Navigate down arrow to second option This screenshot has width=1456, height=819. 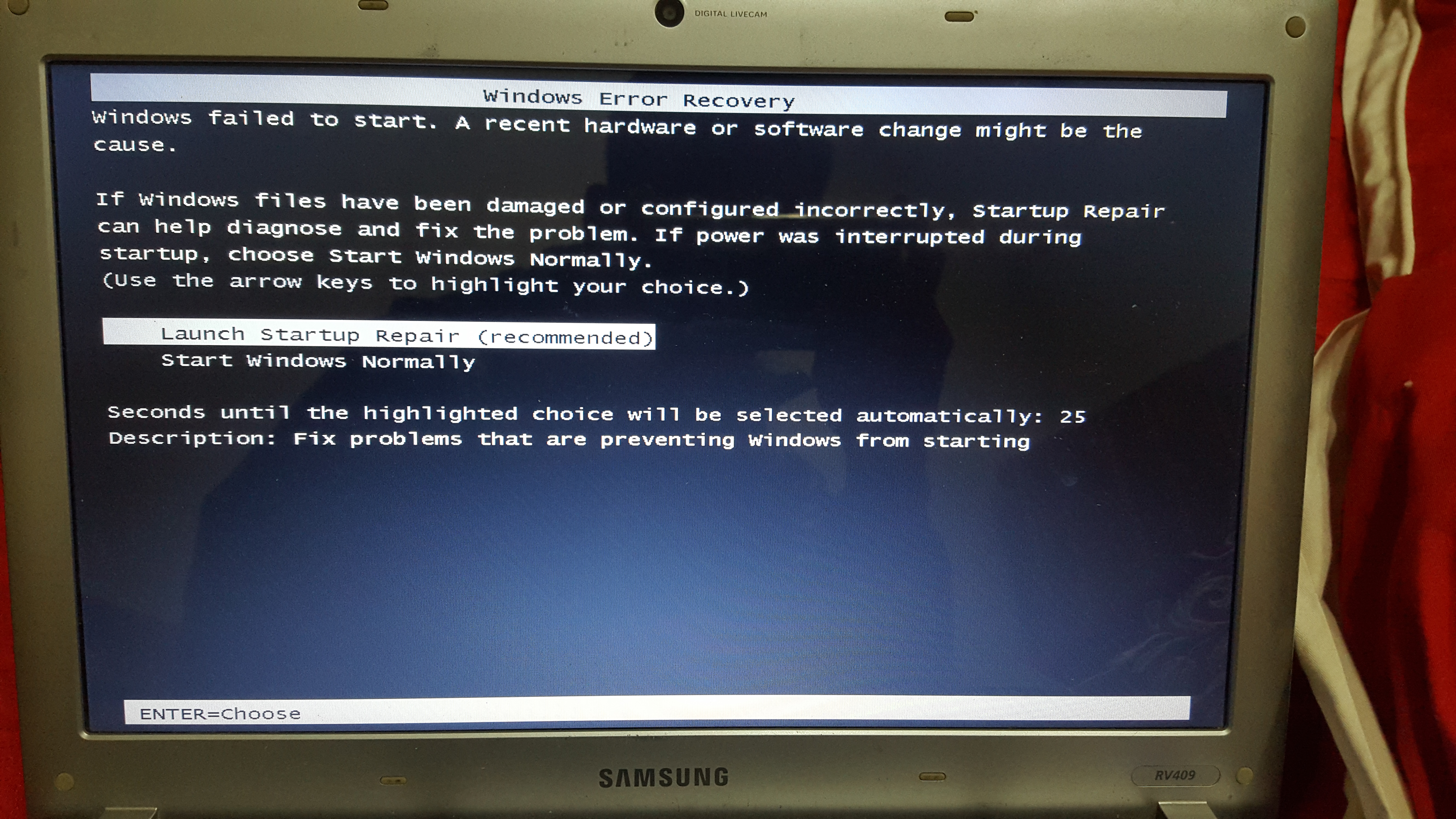[x=310, y=362]
